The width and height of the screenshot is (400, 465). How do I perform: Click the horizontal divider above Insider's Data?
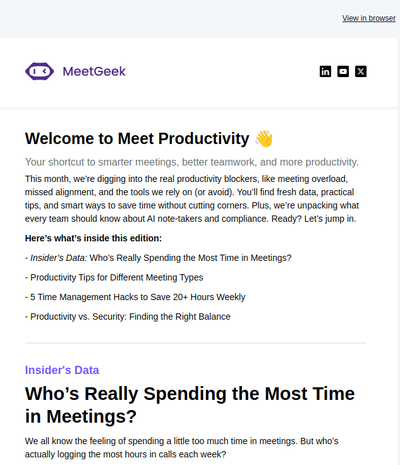(x=196, y=343)
